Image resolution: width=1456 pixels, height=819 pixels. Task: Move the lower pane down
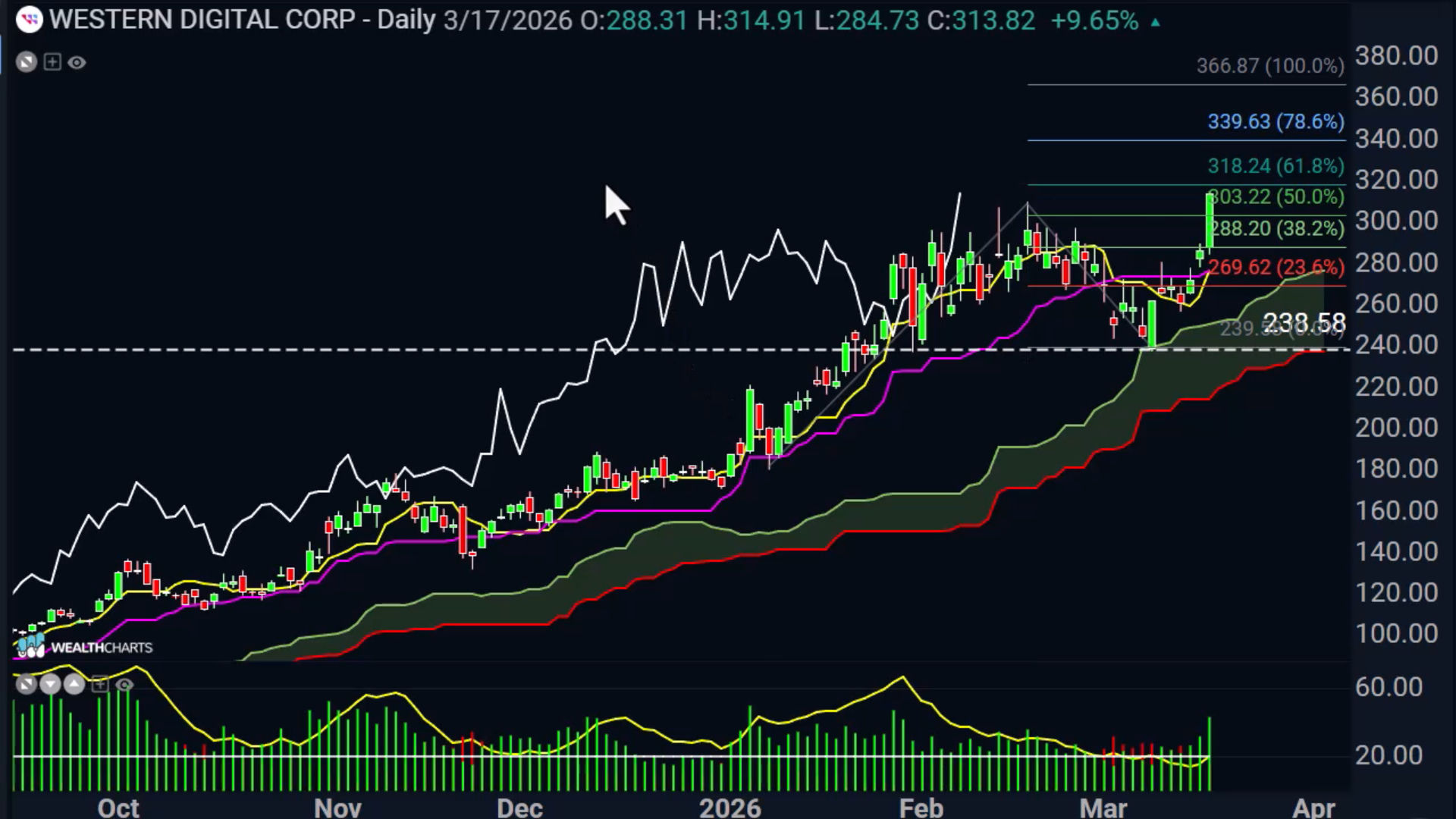pos(50,685)
